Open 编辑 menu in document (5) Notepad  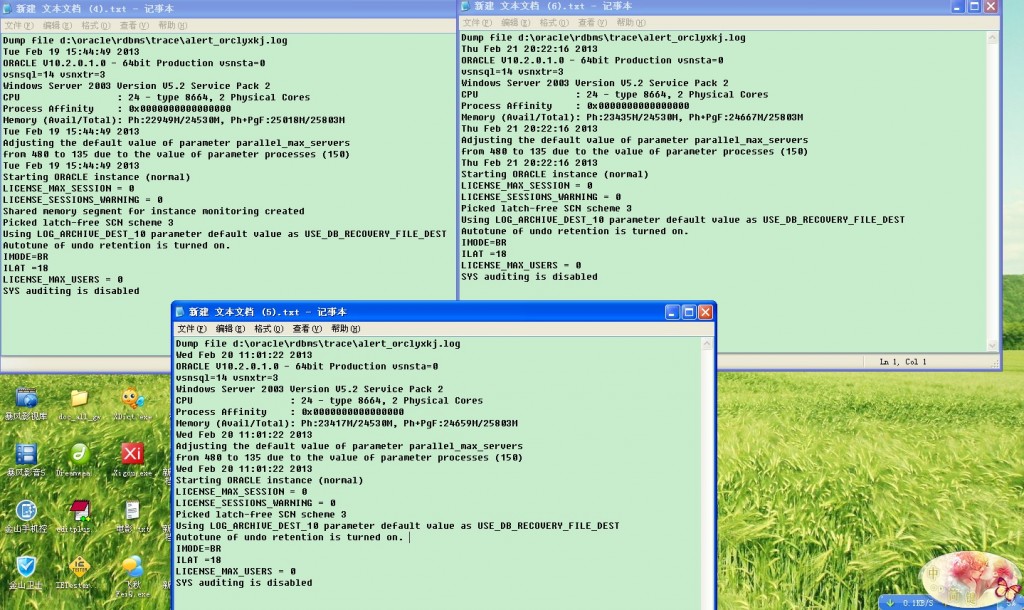pos(230,329)
